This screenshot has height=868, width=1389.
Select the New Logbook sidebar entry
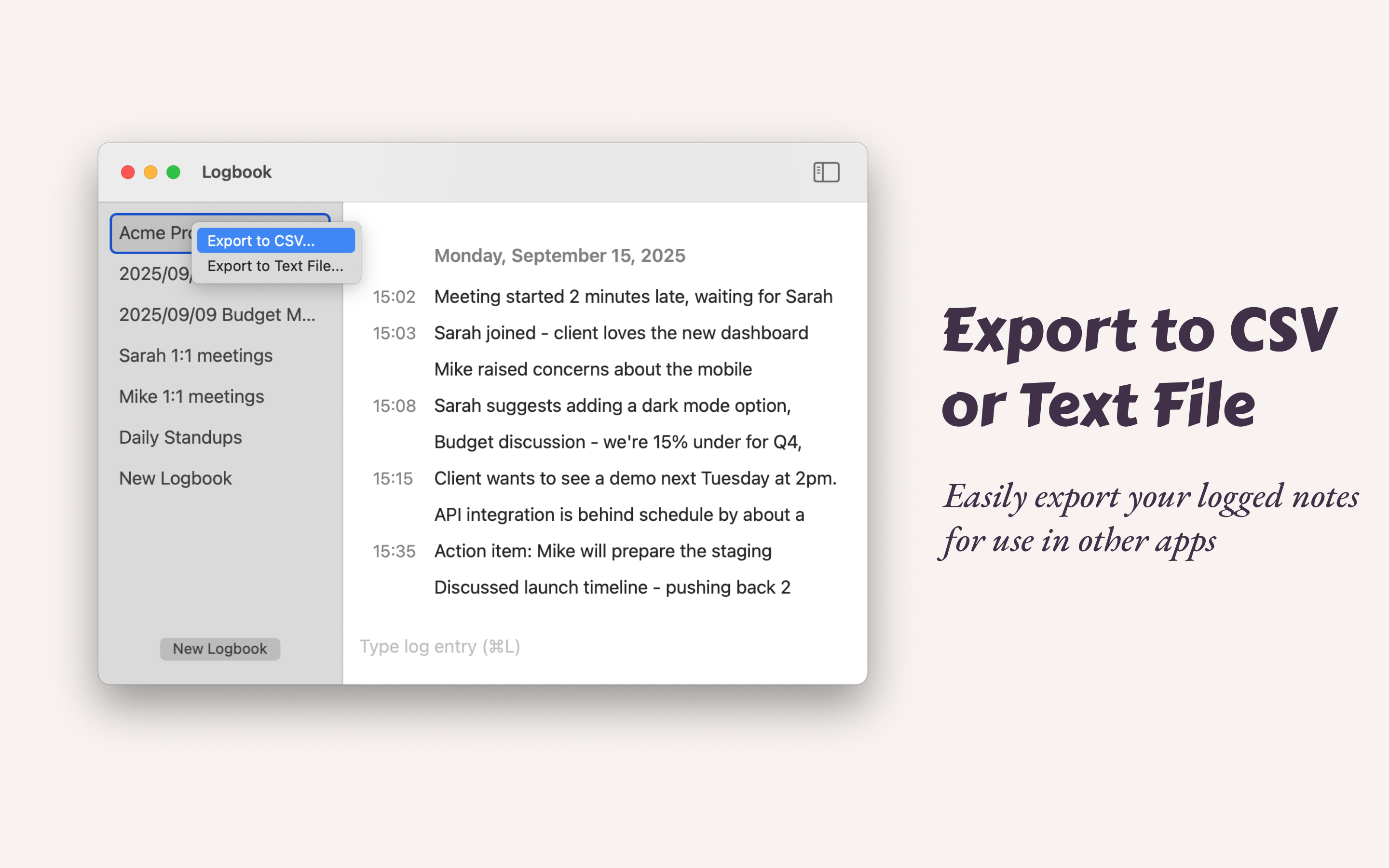pos(175,478)
